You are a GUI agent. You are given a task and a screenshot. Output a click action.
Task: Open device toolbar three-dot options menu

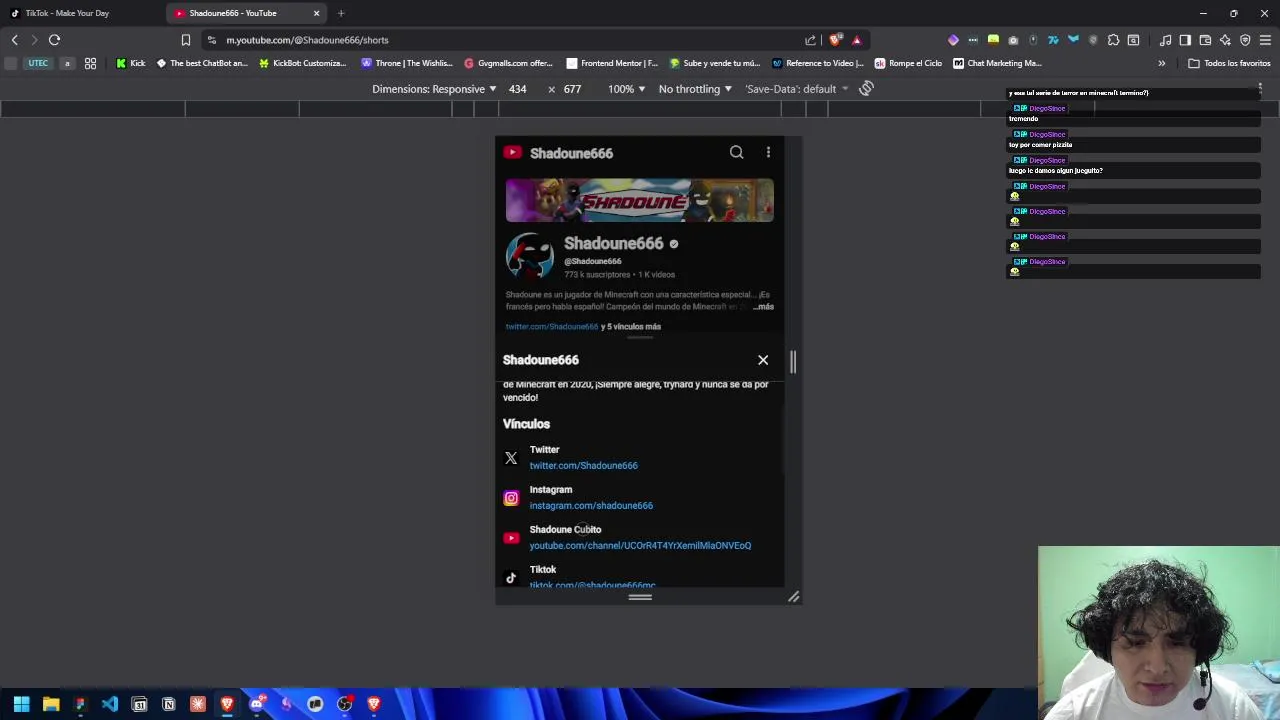click(1260, 89)
